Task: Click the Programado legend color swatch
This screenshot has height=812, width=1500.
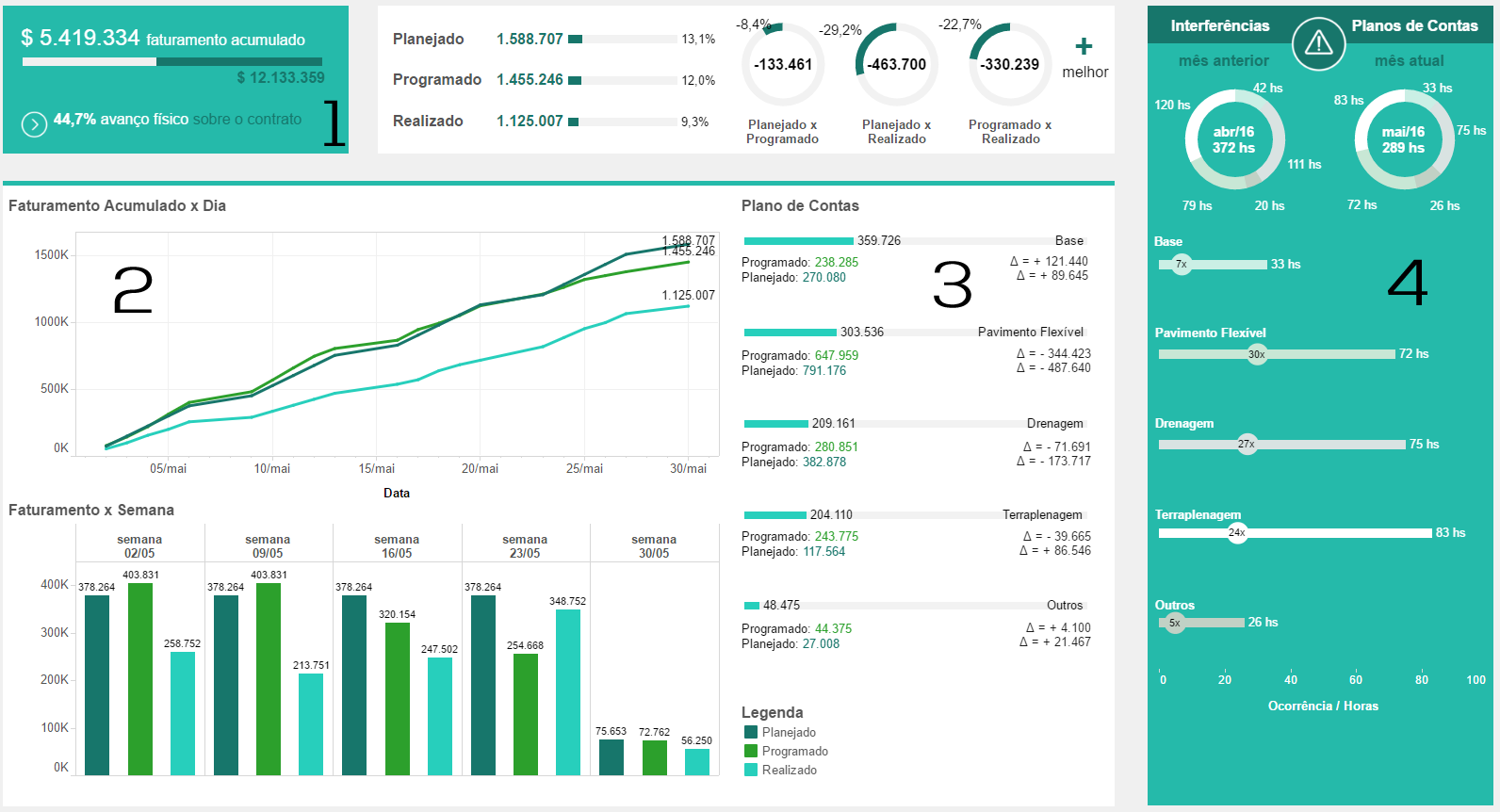Action: click(x=751, y=751)
